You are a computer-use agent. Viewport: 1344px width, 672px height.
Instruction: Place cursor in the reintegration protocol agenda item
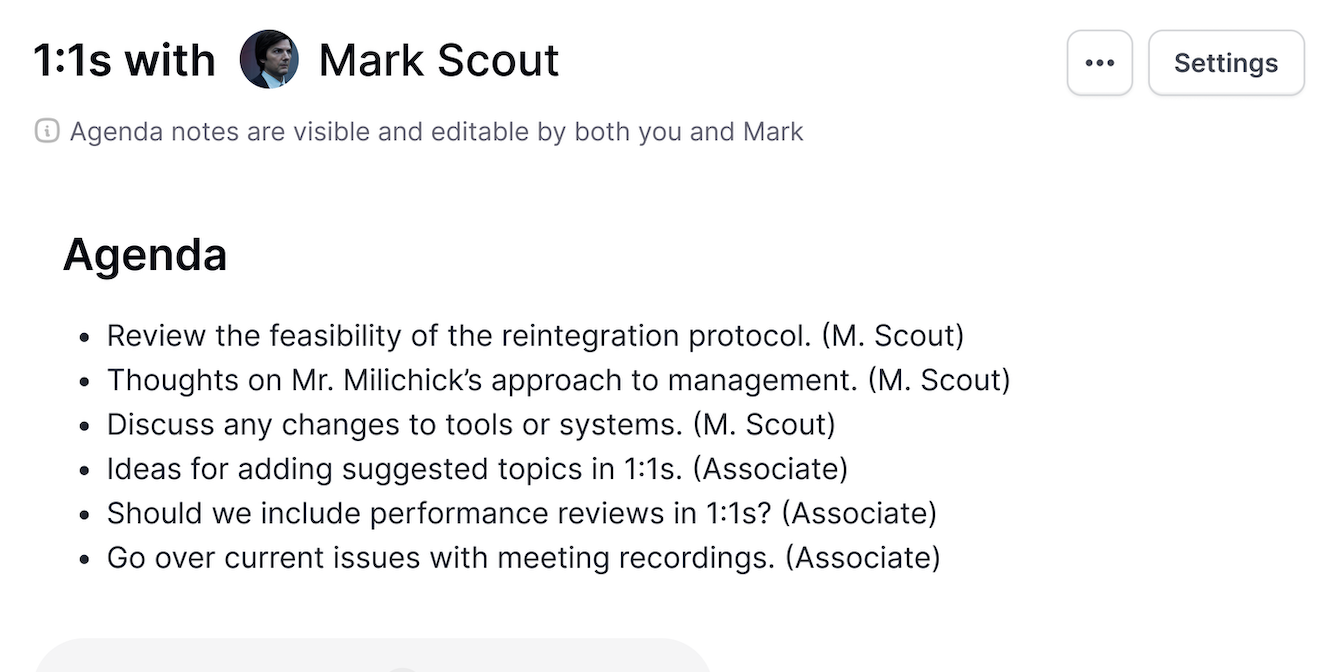(x=458, y=336)
